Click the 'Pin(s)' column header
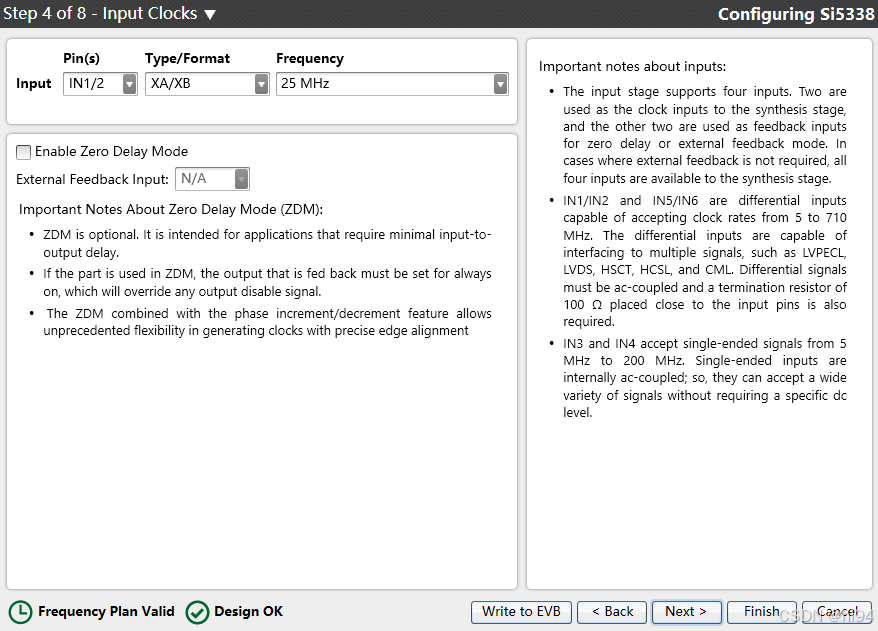The image size is (878, 631). (81, 58)
